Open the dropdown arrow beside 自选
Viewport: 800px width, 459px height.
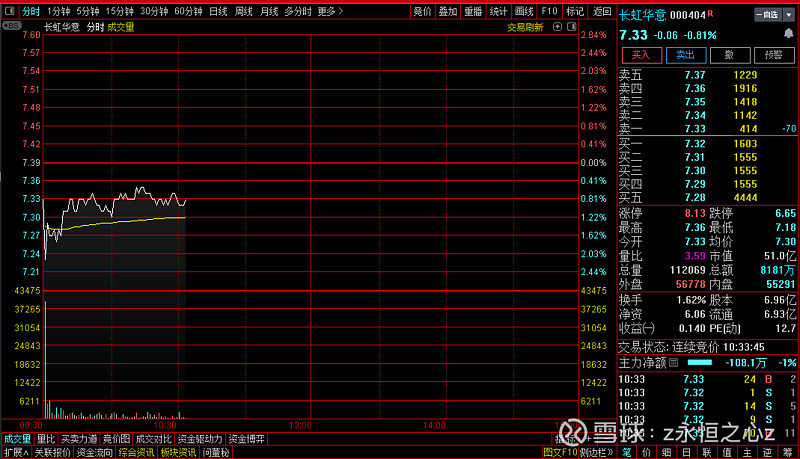pyautogui.click(x=789, y=15)
